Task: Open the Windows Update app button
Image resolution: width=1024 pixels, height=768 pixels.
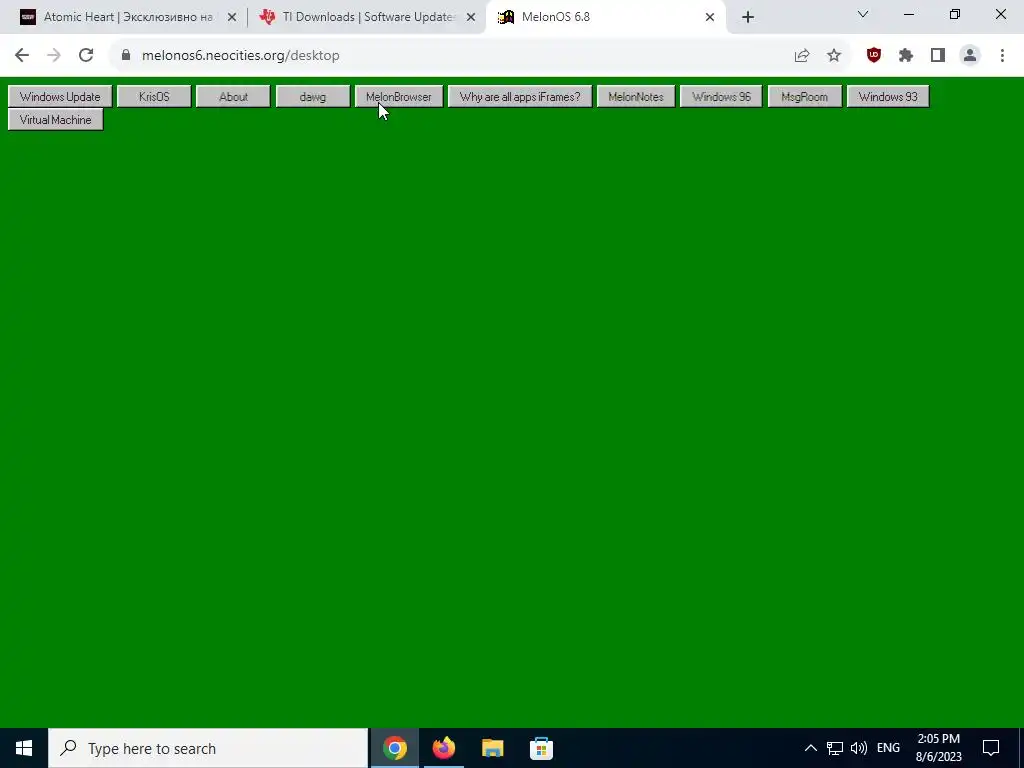Action: pos(60,97)
